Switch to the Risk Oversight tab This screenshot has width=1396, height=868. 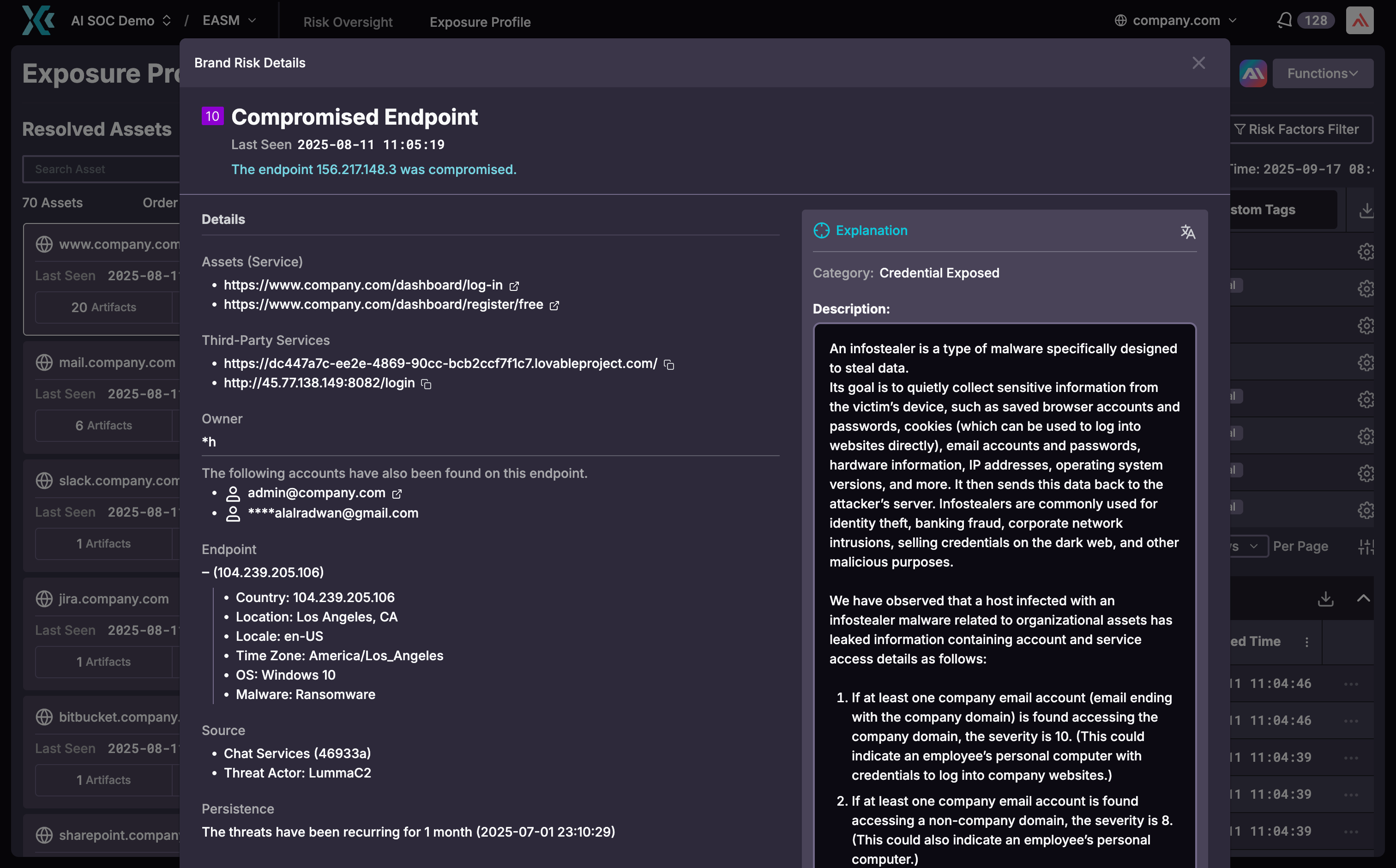347,22
